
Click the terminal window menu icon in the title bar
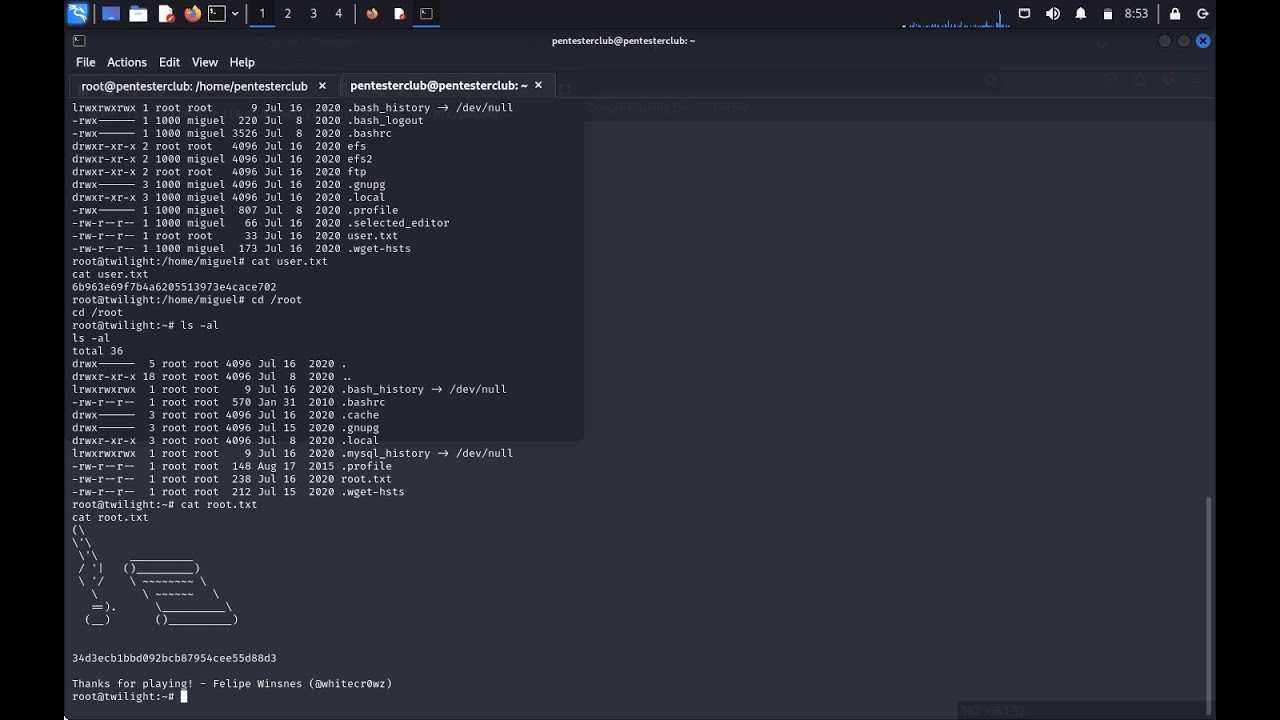tap(79, 41)
